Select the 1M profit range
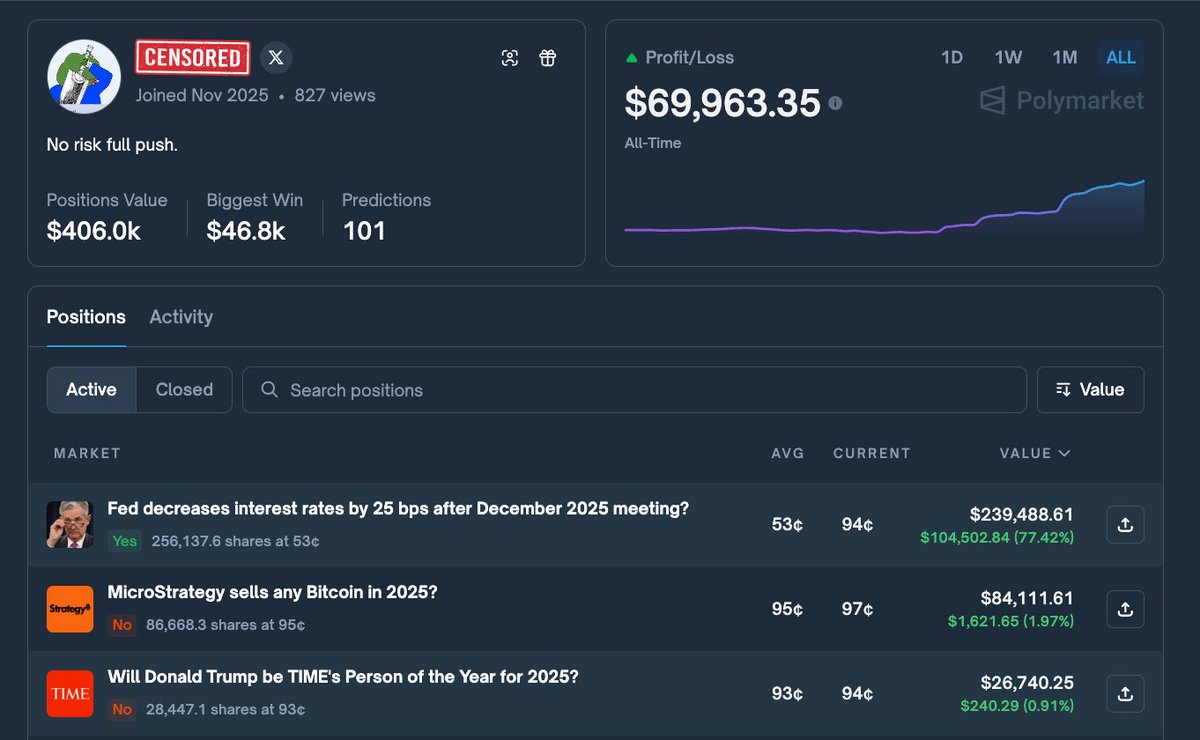1200x740 pixels. (1065, 58)
